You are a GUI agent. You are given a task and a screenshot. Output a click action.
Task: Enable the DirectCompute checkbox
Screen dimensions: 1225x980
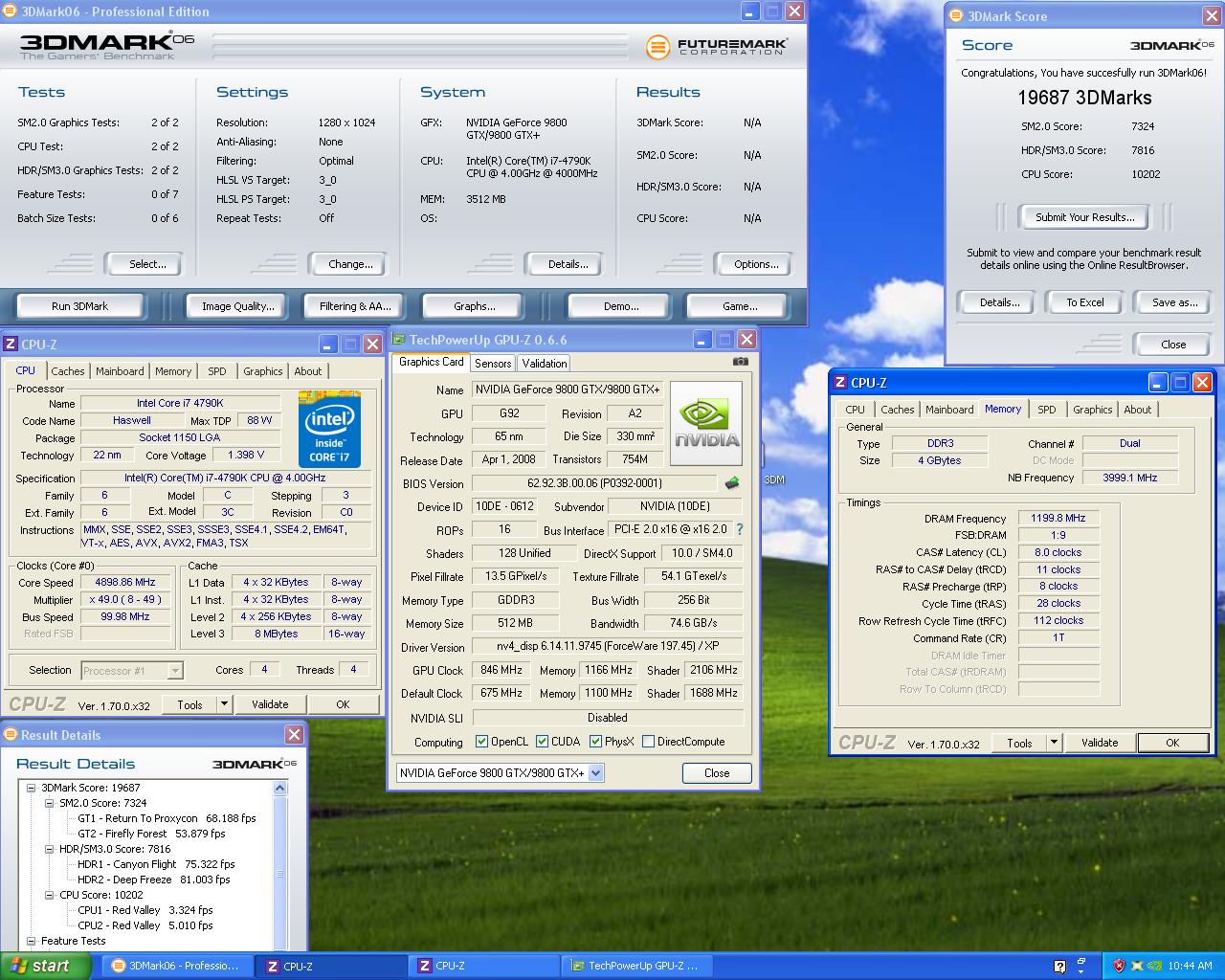pyautogui.click(x=649, y=742)
